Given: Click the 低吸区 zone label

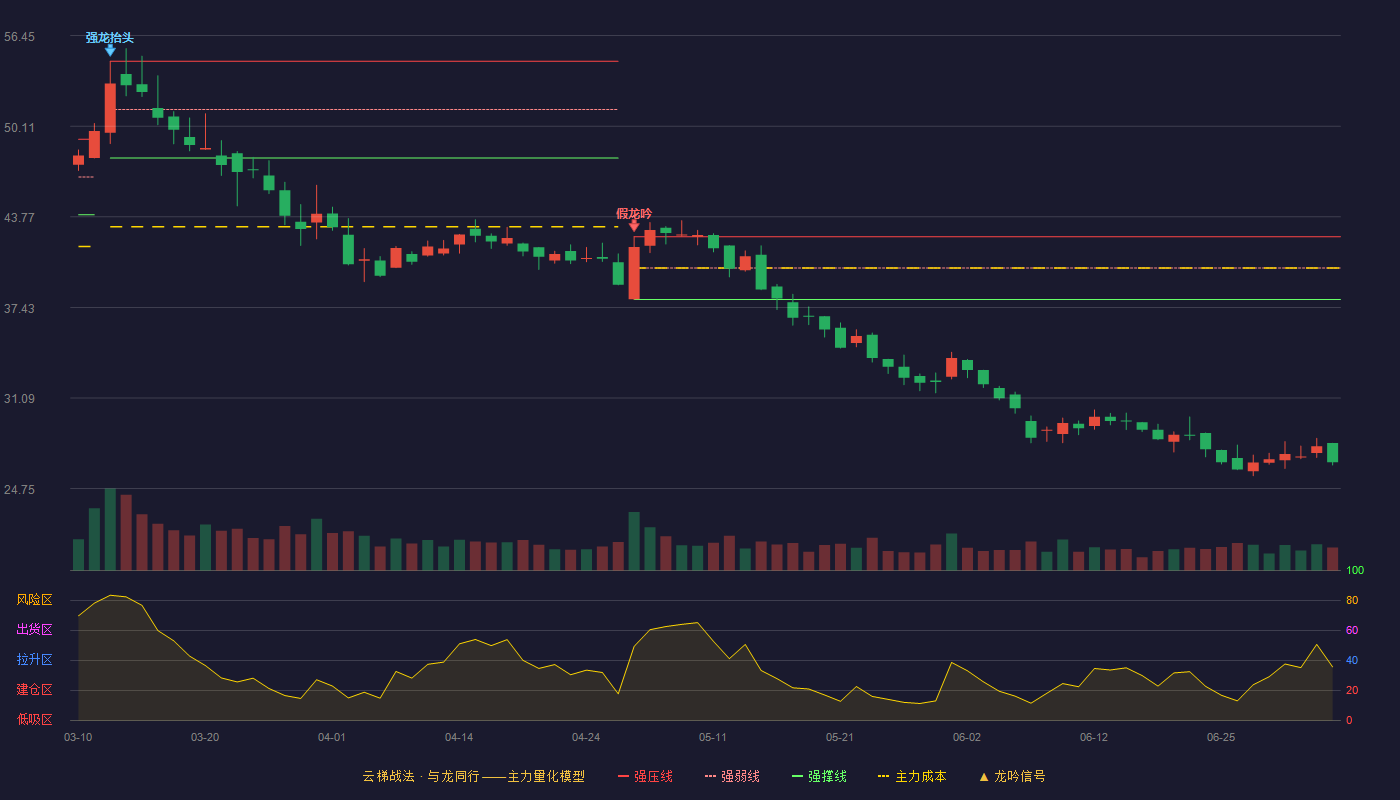Looking at the screenshot, I should (x=34, y=720).
